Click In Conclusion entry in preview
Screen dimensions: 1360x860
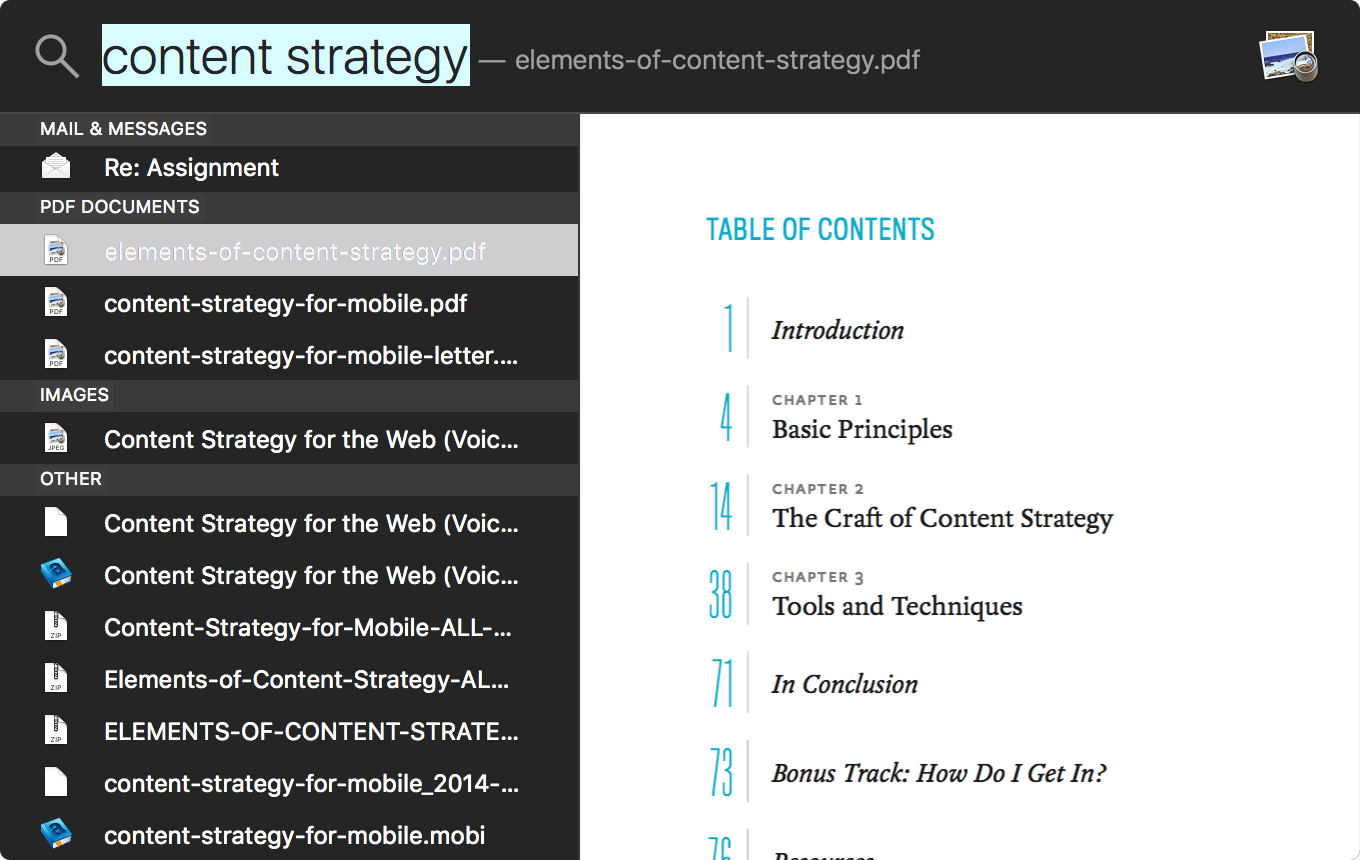845,685
